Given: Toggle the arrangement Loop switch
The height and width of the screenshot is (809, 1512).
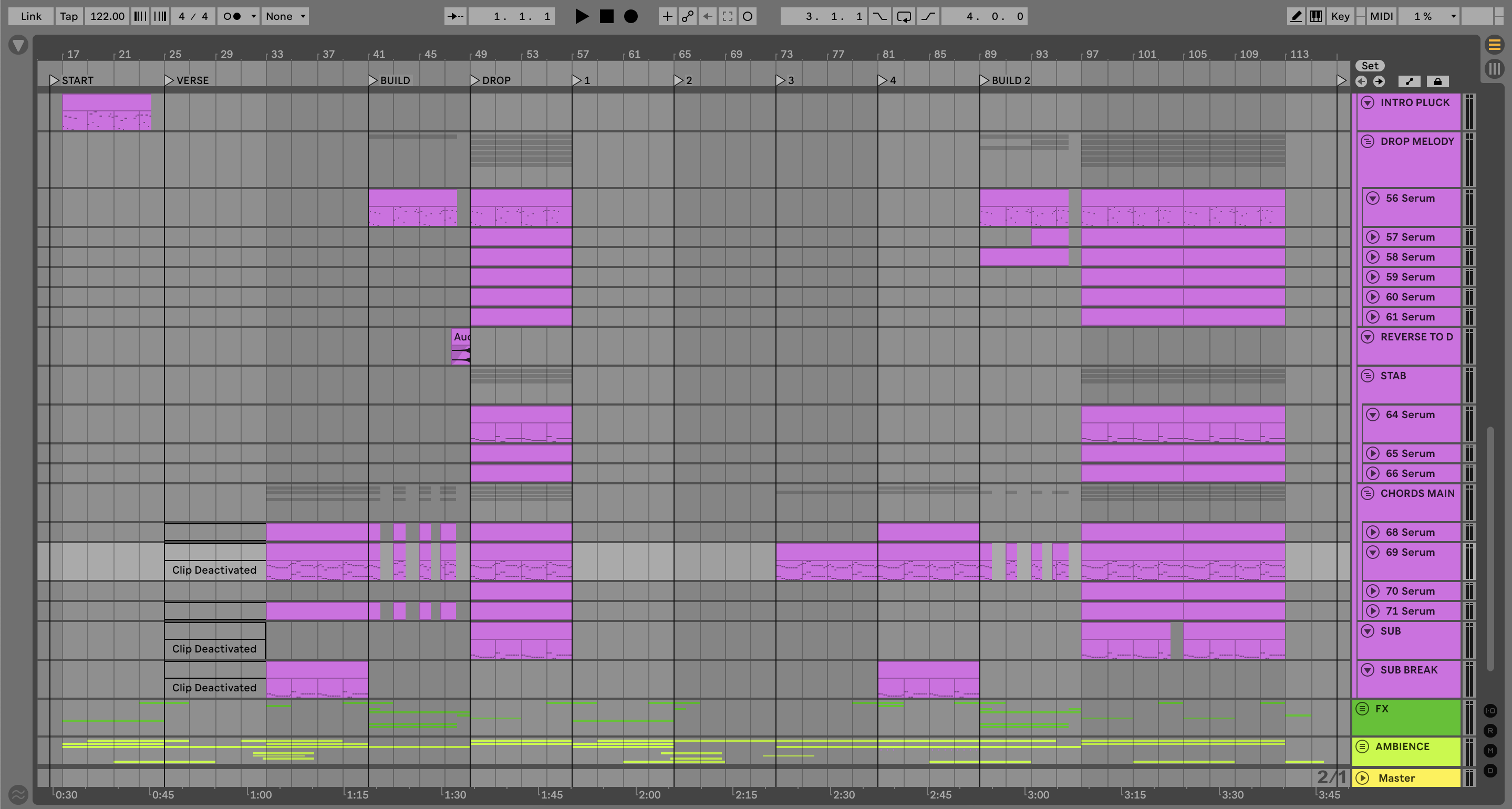Looking at the screenshot, I should click(x=904, y=16).
